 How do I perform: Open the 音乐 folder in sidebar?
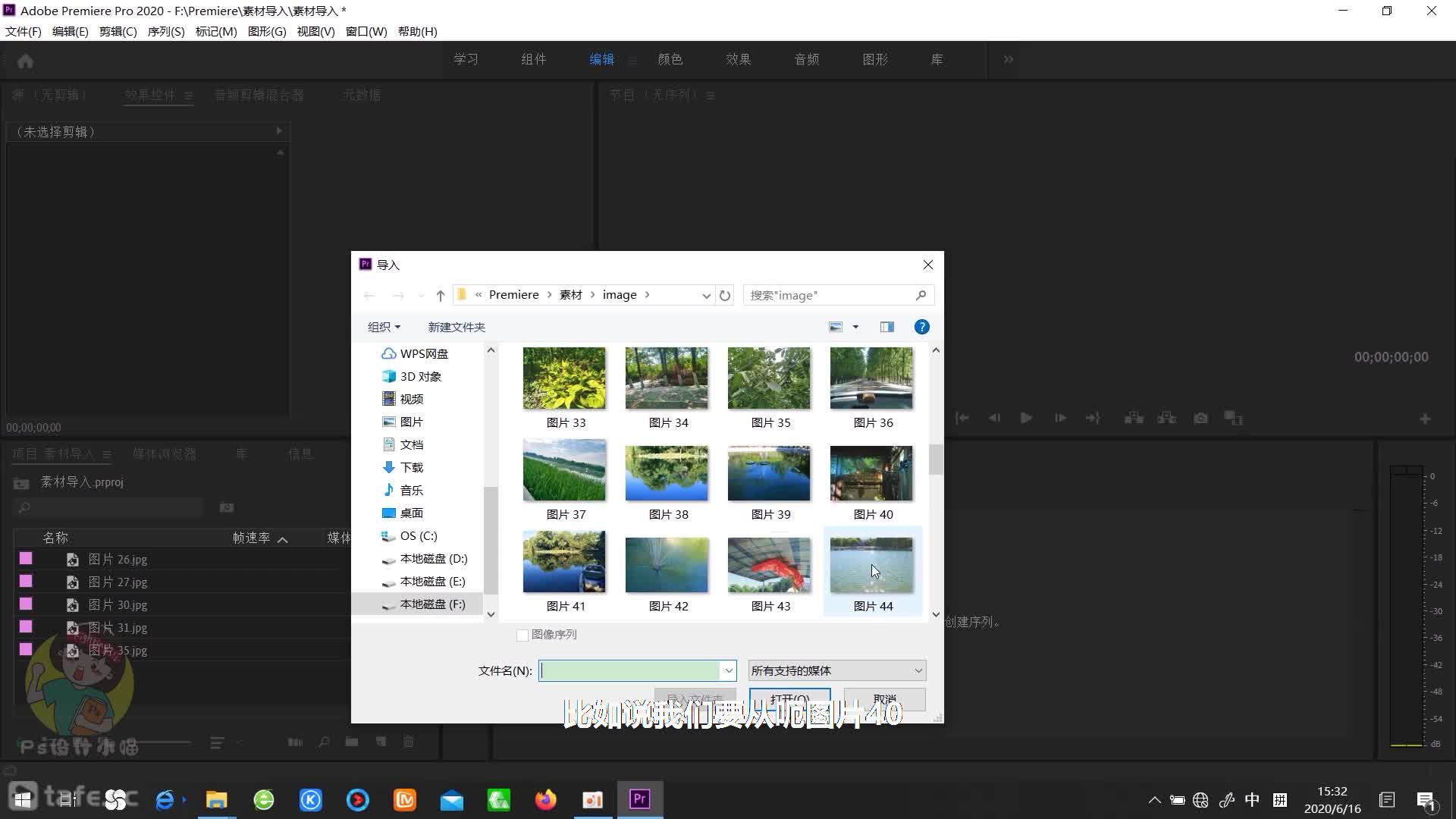pyautogui.click(x=403, y=490)
